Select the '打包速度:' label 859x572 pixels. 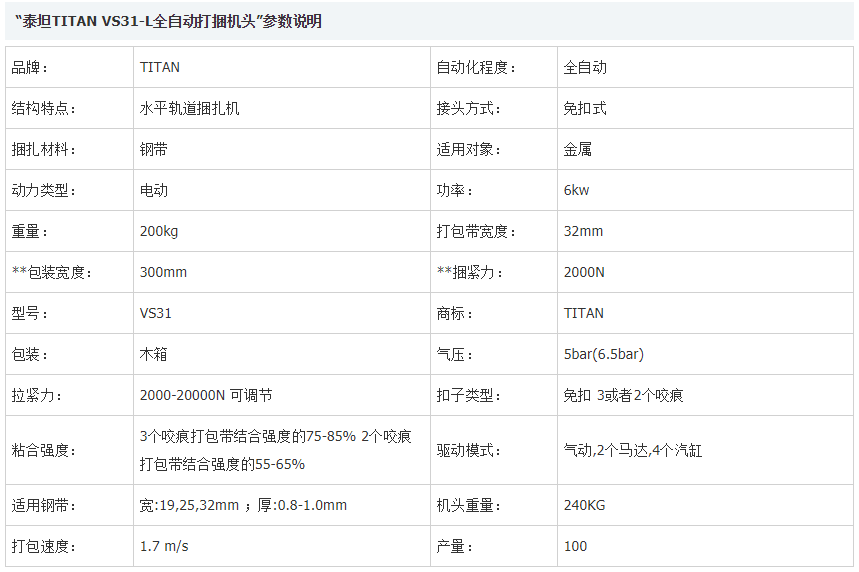(44, 546)
